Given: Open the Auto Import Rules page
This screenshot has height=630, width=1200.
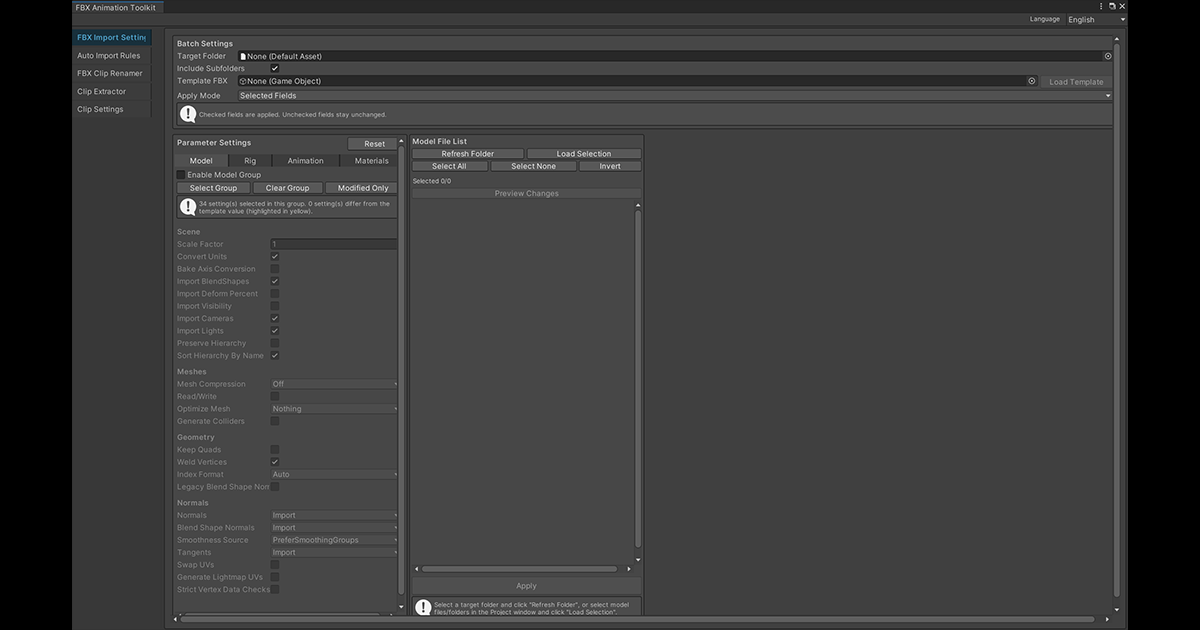Looking at the screenshot, I should 112,56.
